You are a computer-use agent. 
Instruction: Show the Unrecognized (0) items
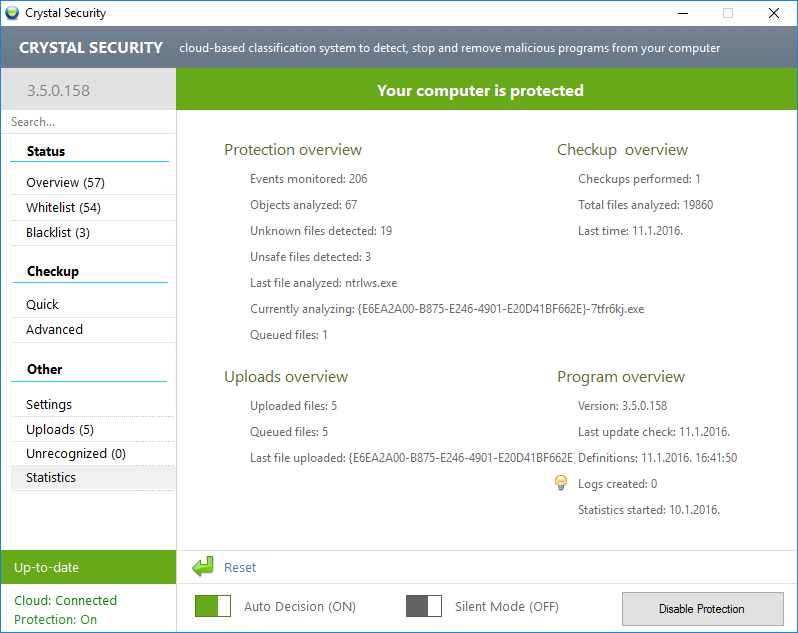tap(76, 453)
